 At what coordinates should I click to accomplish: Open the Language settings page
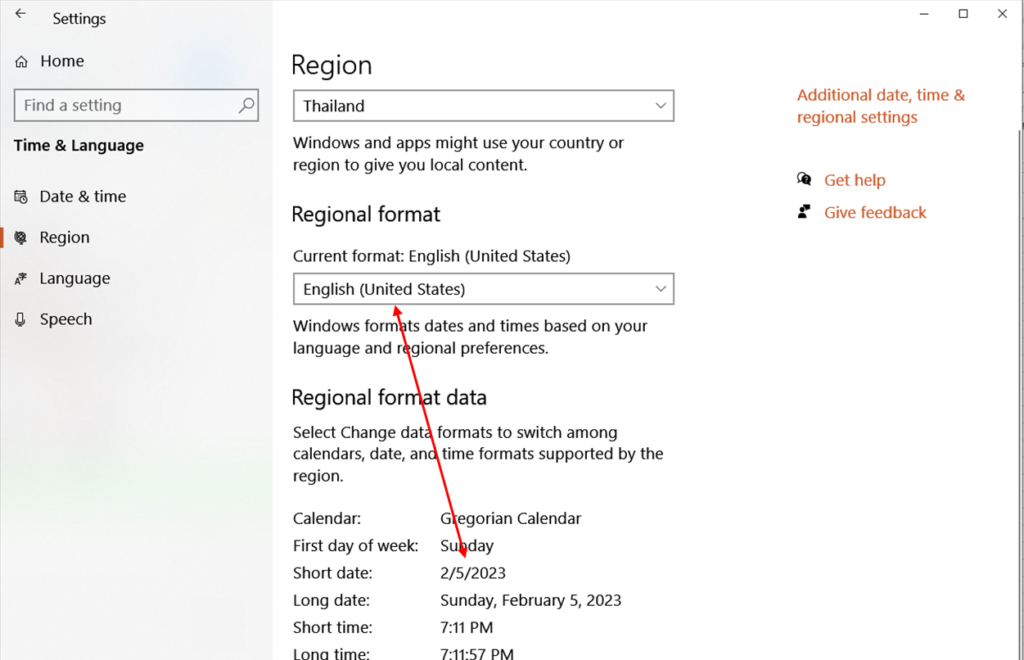pos(74,279)
